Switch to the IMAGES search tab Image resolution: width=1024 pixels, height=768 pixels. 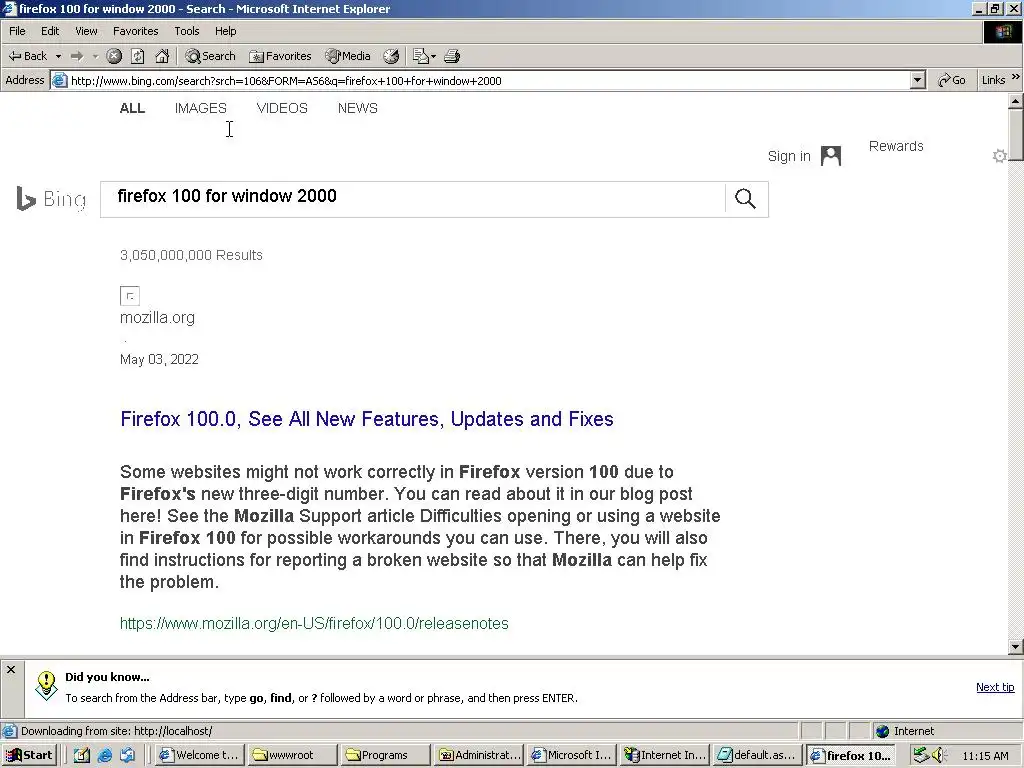(200, 108)
